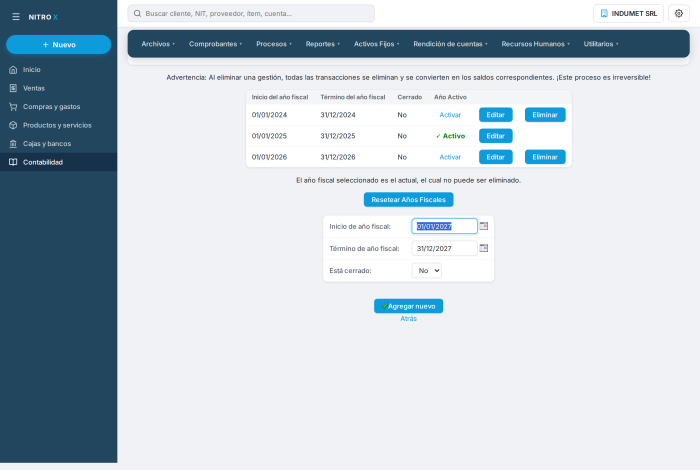
Task: Open the Archivos menu
Action: (x=158, y=44)
